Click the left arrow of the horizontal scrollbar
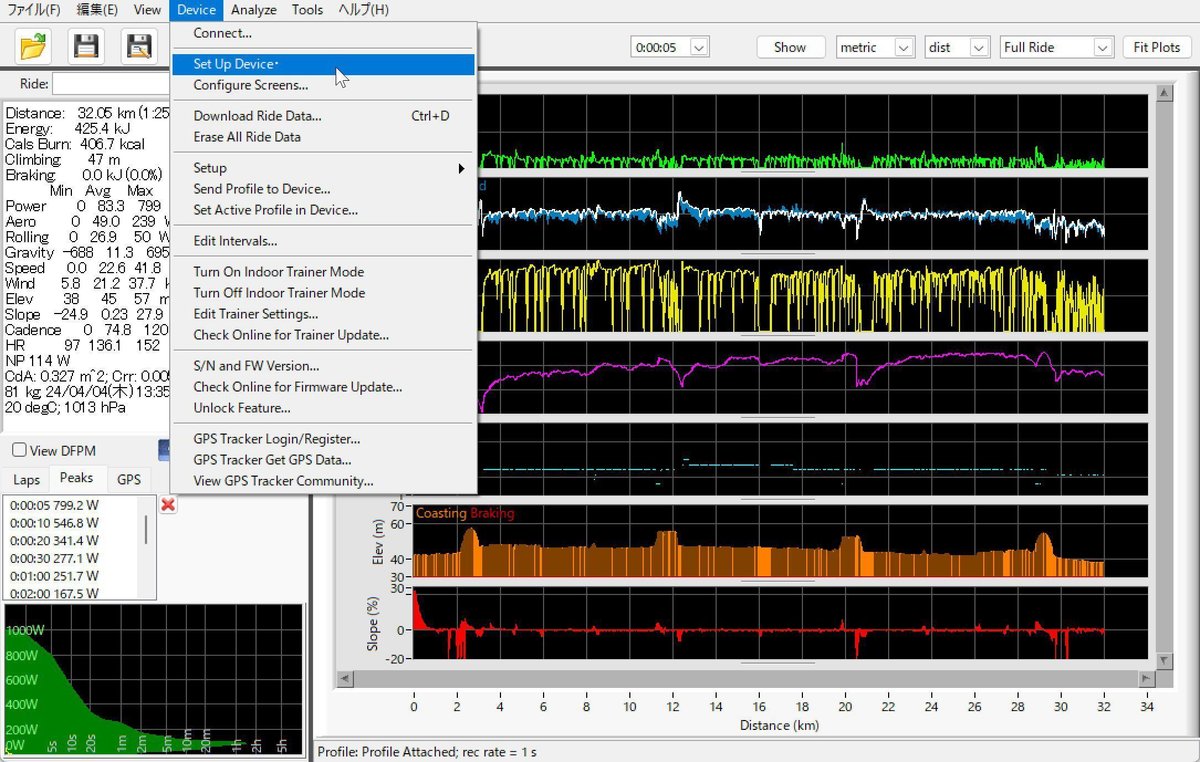Viewport: 1200px width, 762px height. (344, 679)
